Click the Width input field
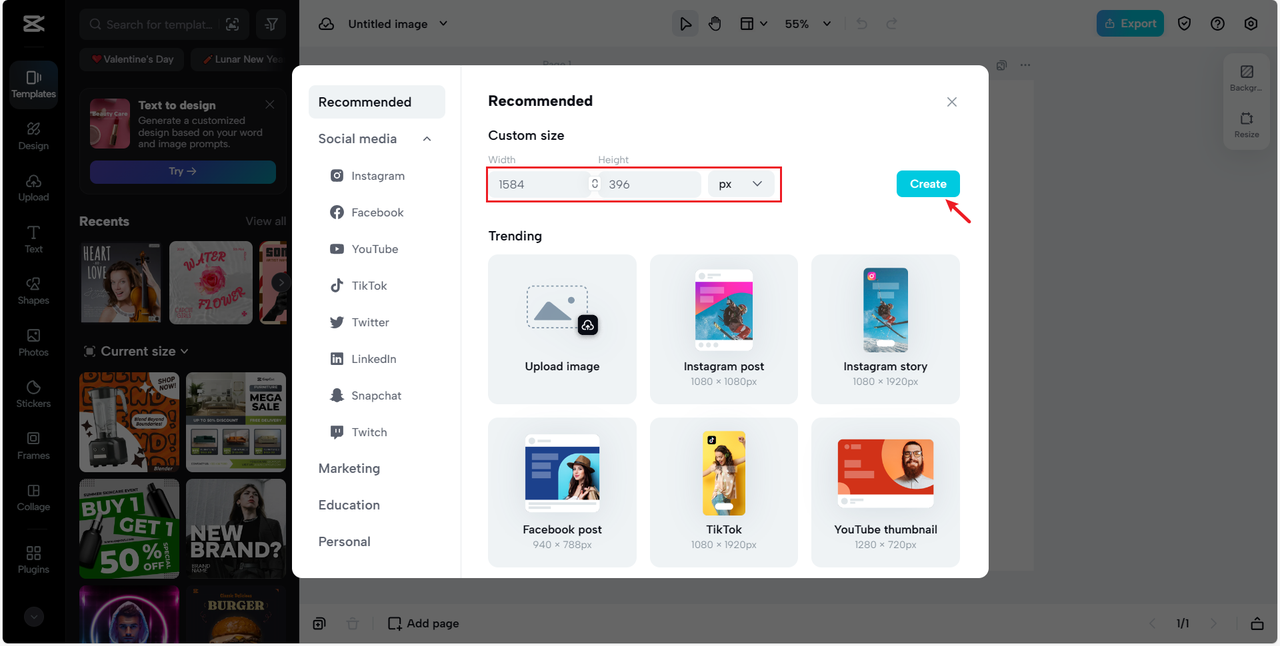Image resolution: width=1280 pixels, height=646 pixels. pos(538,184)
